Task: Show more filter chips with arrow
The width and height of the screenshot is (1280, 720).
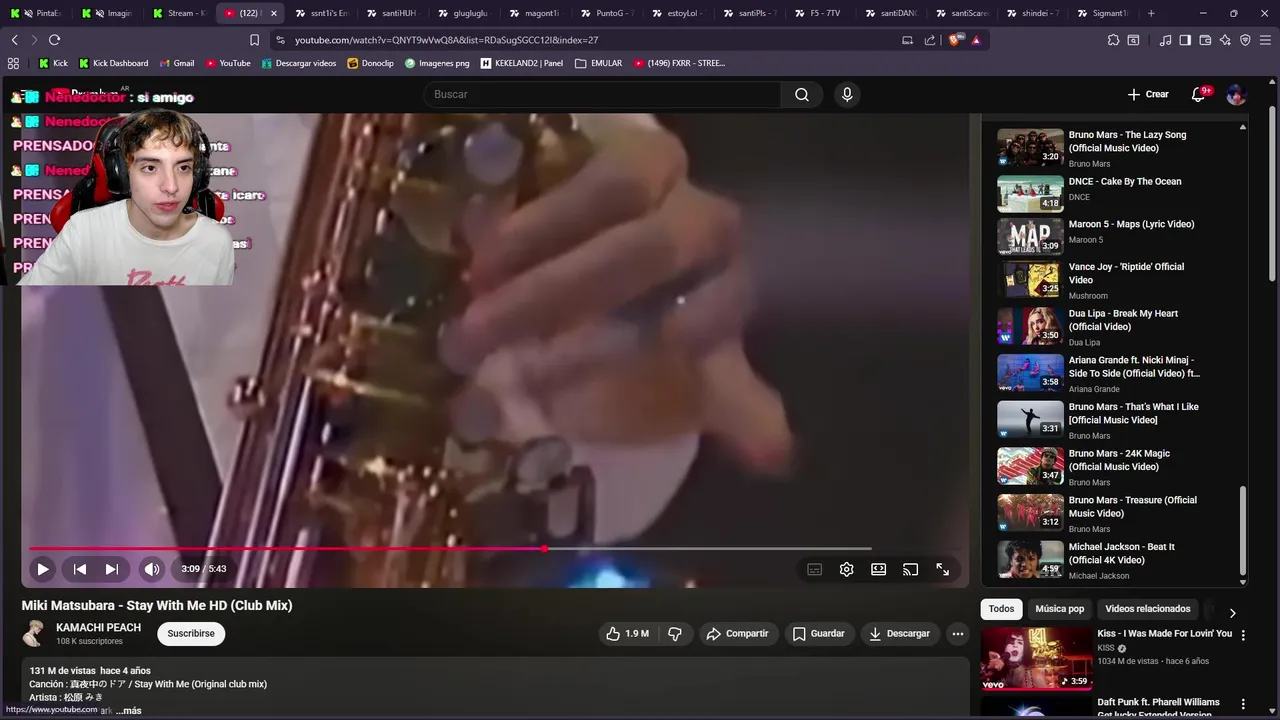Action: pos(1232,613)
